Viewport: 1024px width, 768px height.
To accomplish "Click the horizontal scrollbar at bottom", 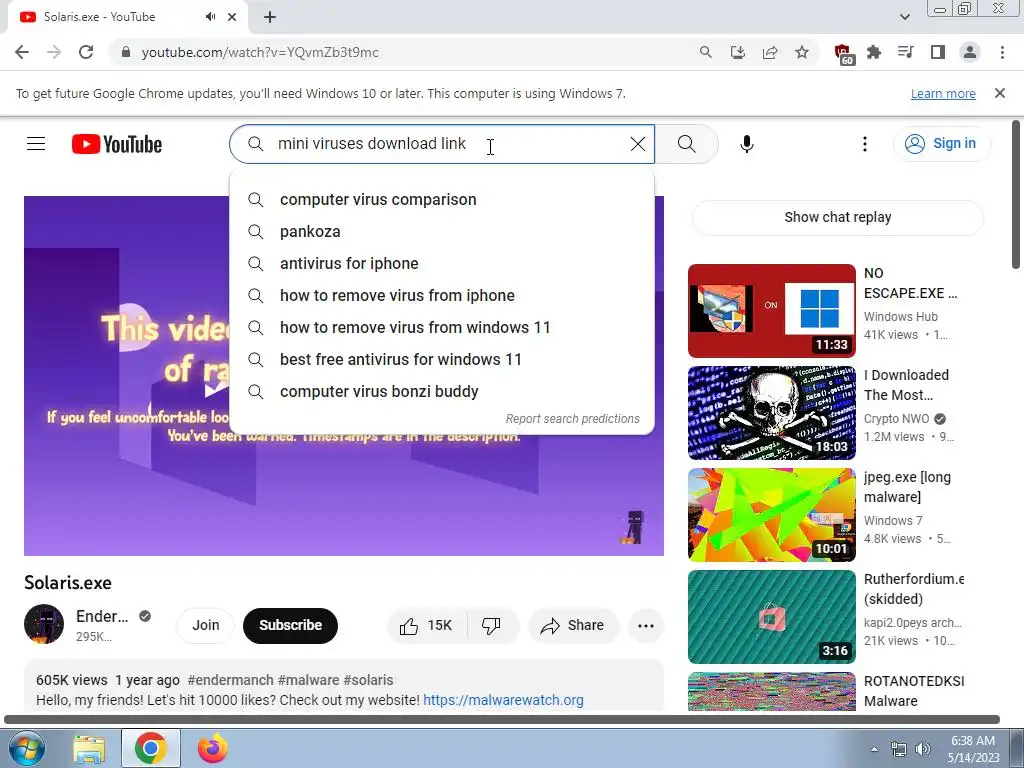I will [502, 720].
